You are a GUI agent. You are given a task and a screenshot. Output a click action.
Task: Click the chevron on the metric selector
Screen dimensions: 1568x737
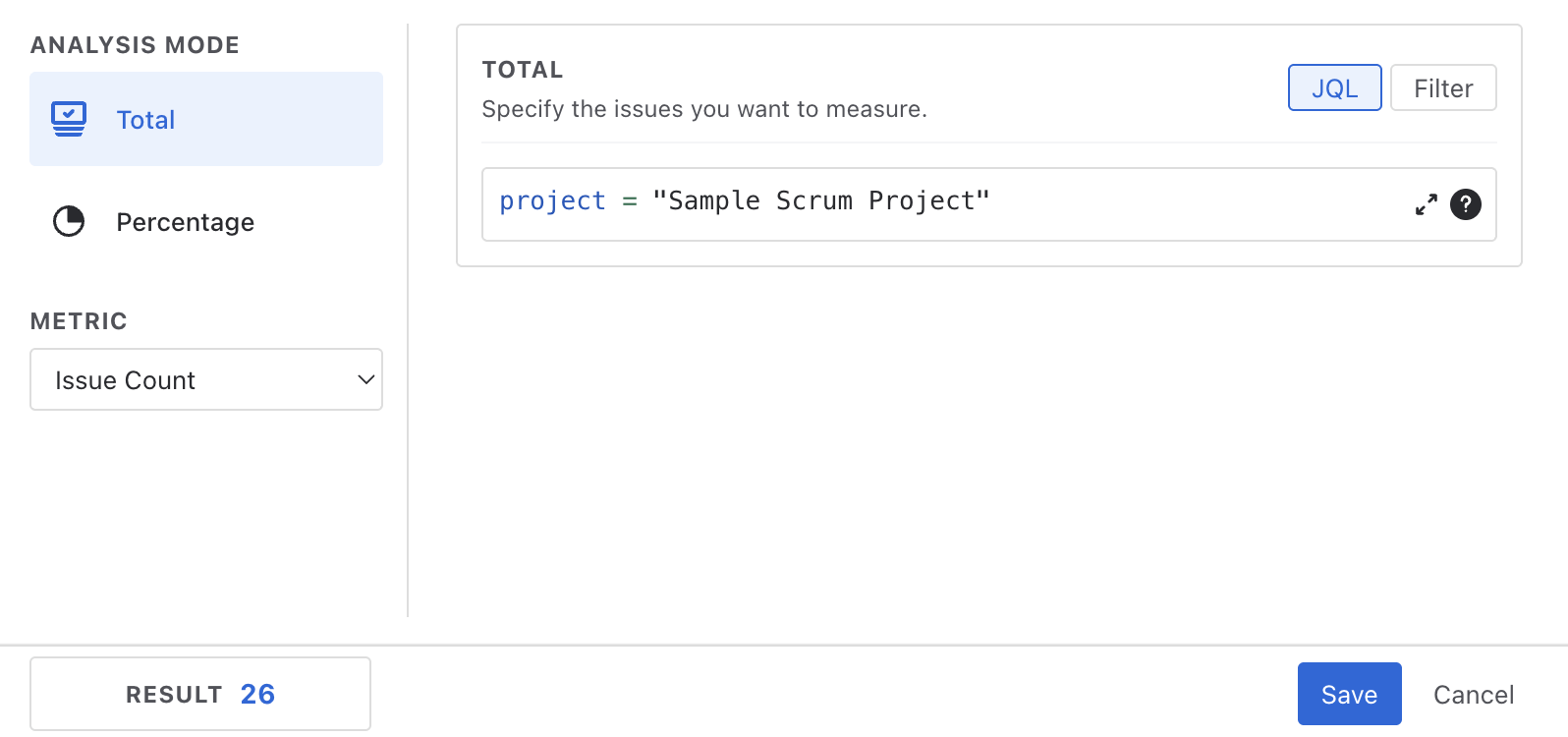pyautogui.click(x=364, y=379)
